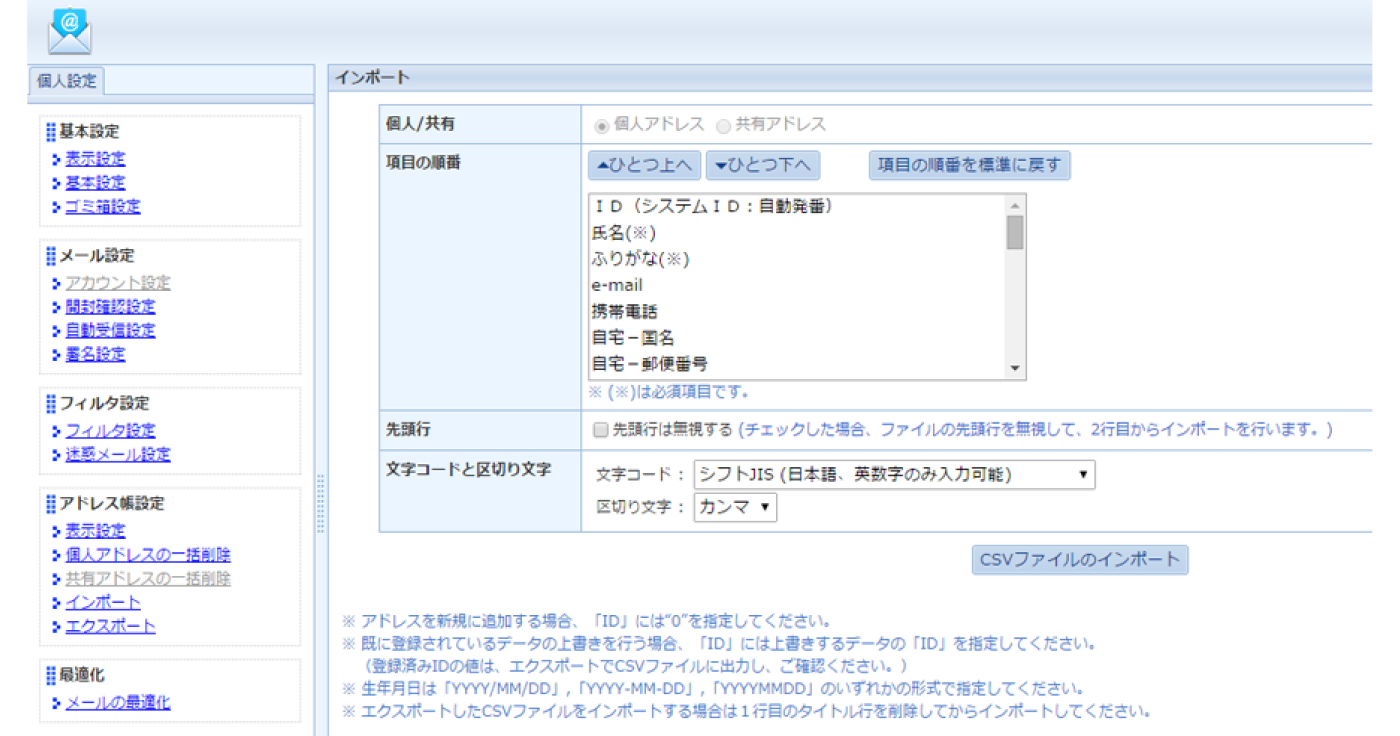Select 自宅－郵便番号 in the item list
Viewport: 1400px width, 736px height.
pos(796,364)
